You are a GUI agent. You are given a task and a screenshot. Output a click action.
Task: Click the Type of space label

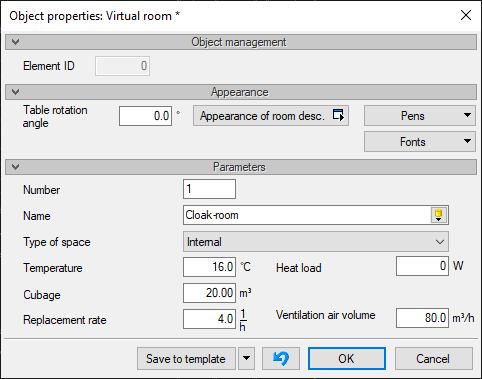pyautogui.click(x=57, y=242)
